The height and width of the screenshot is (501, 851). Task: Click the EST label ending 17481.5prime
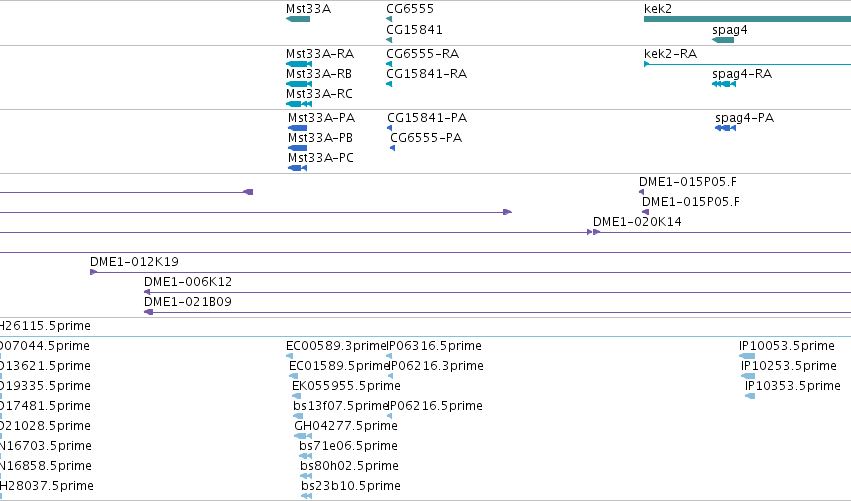(x=45, y=406)
